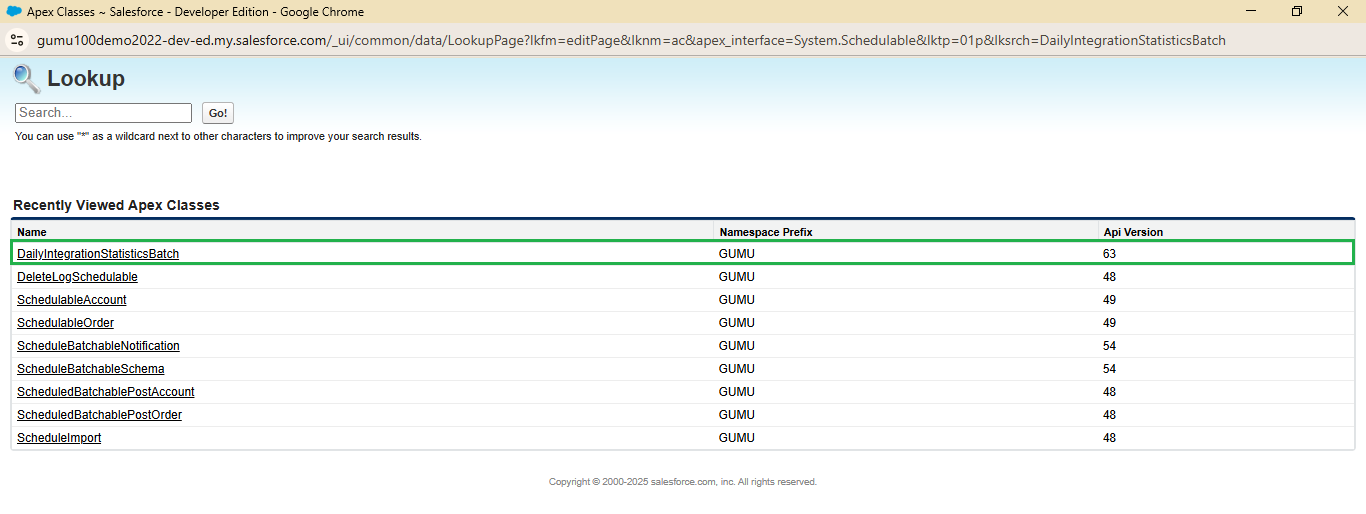Screen dimensions: 1366x514
Task: Click GUMU cell in DeleteLogSchedulable row
Action: click(x=737, y=277)
